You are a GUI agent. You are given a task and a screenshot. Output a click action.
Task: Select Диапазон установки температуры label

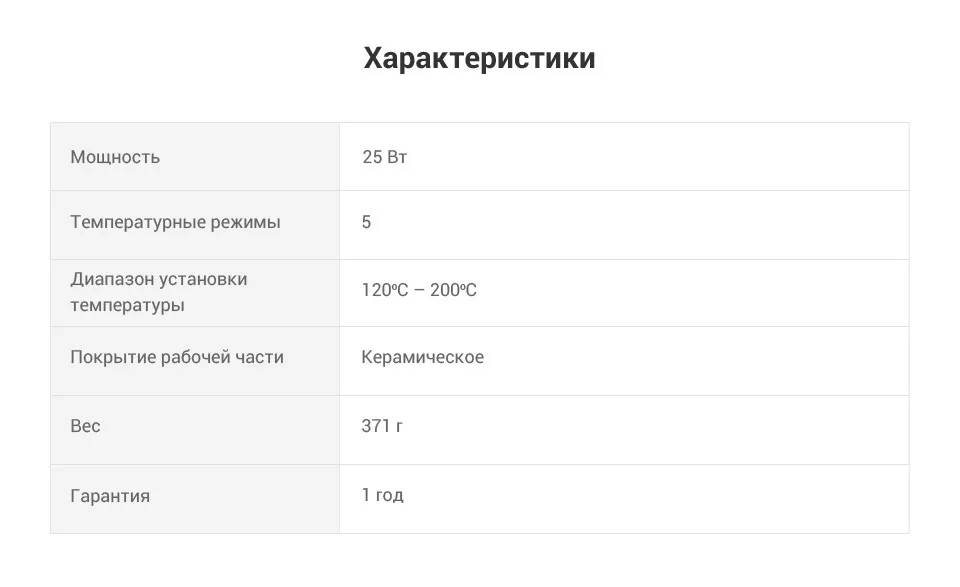pos(159,292)
